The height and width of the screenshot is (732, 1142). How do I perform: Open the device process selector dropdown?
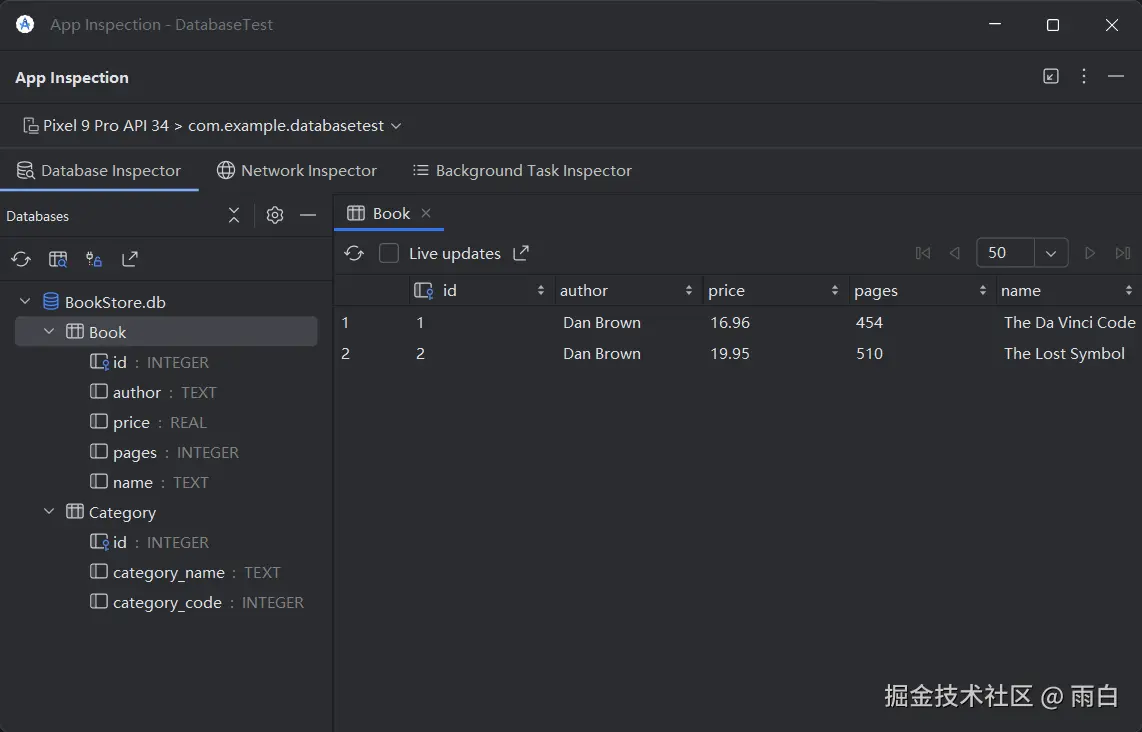(x=212, y=126)
